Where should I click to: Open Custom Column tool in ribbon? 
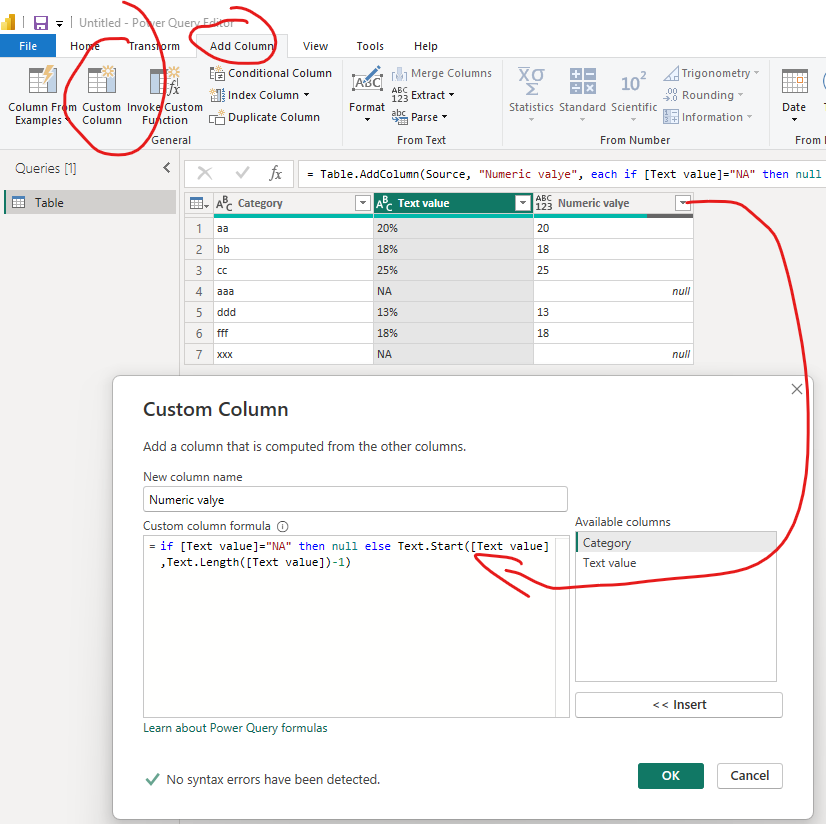click(x=102, y=96)
